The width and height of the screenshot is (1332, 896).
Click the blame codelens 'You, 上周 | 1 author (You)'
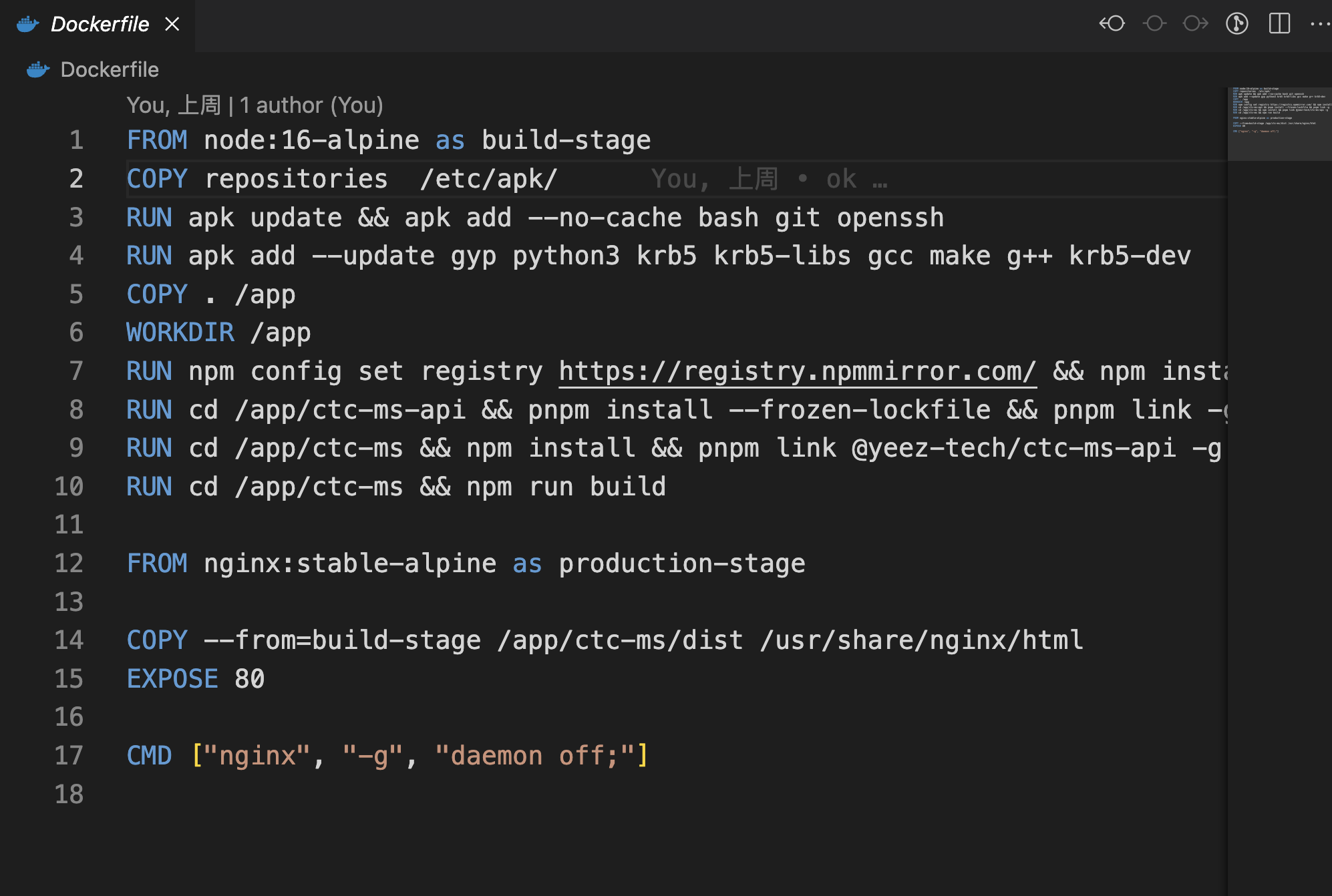pos(255,105)
